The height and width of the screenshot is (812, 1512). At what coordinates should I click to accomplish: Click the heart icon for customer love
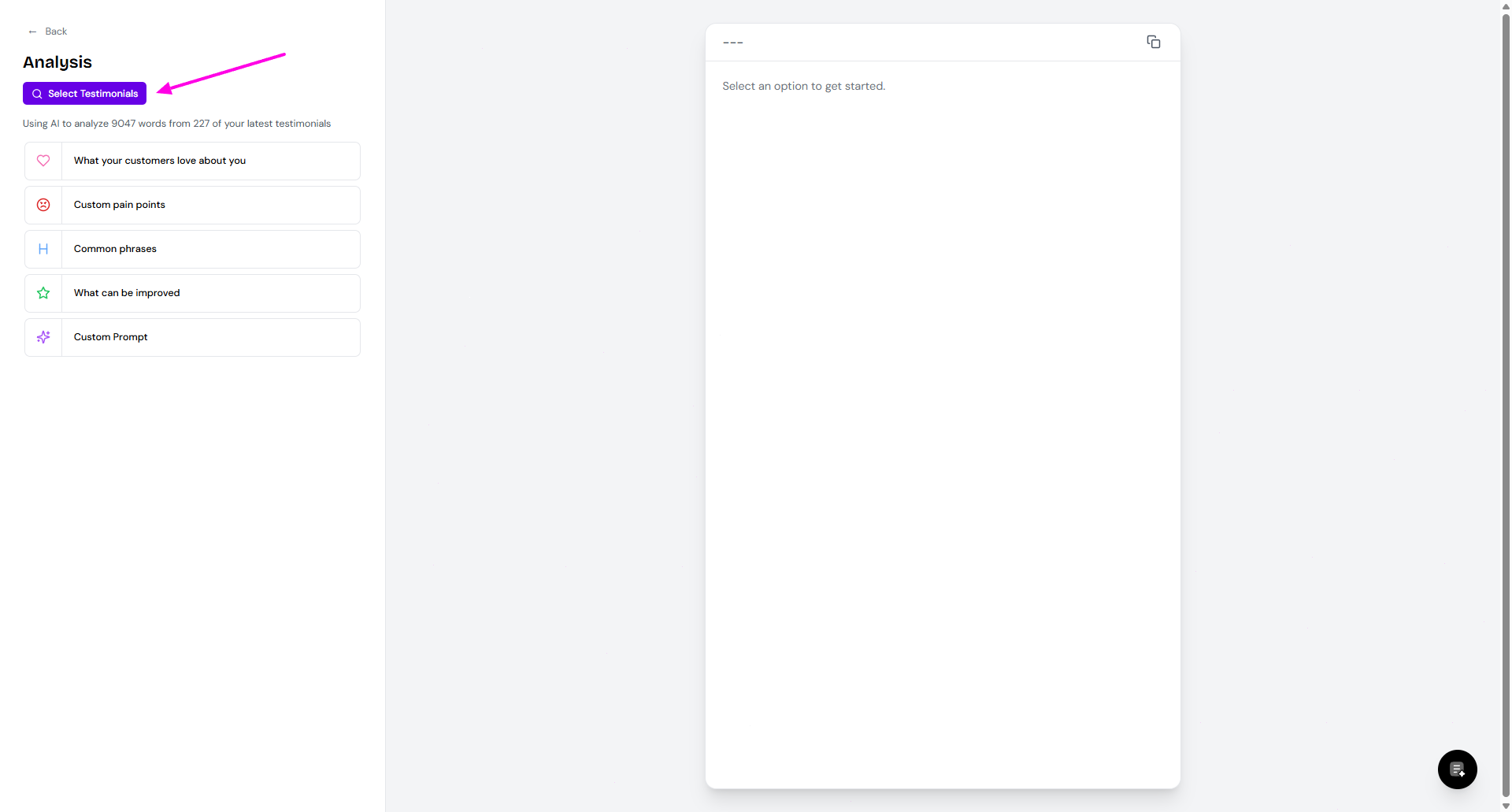[x=43, y=161]
